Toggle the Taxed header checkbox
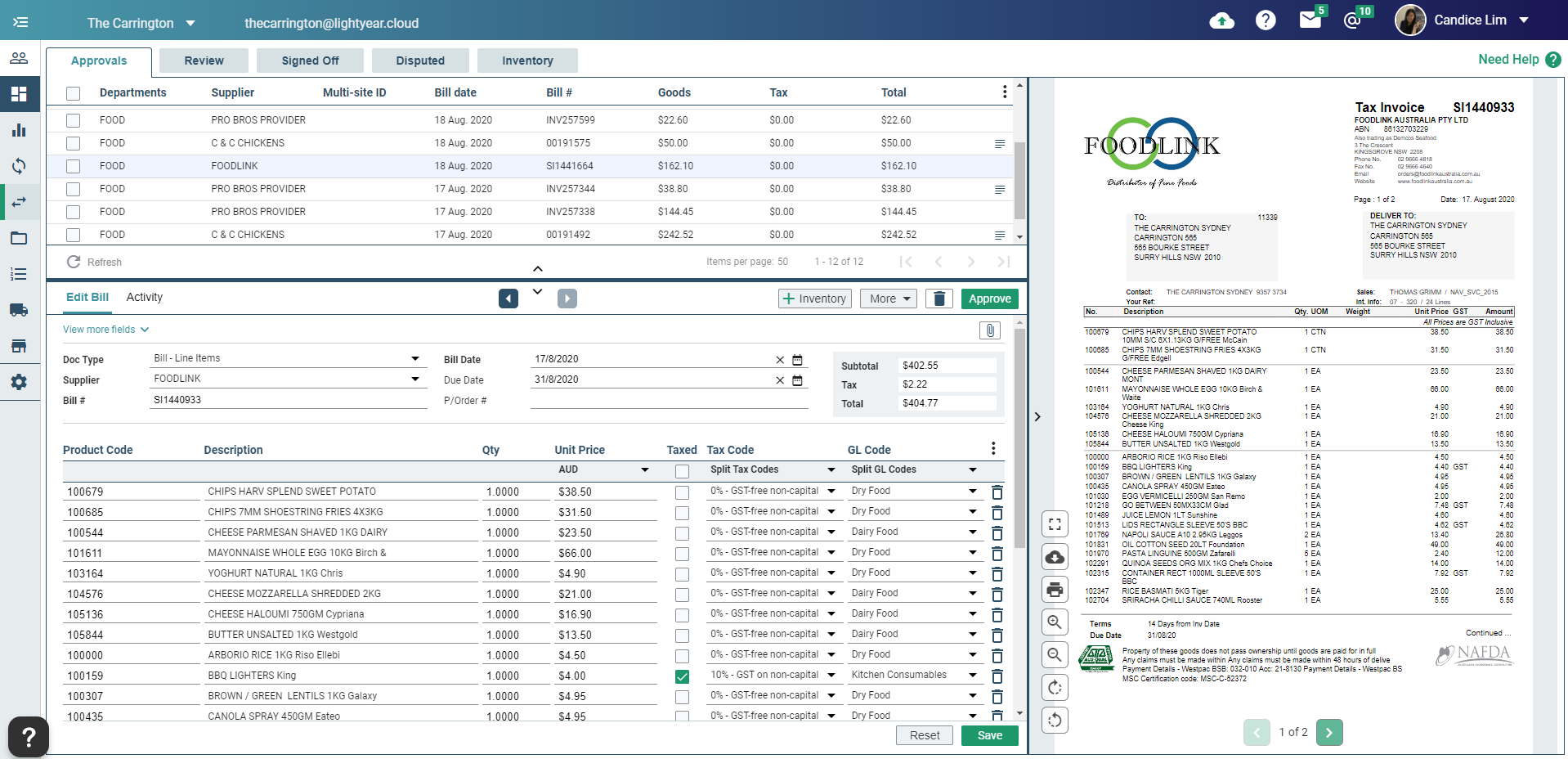The height and width of the screenshot is (759, 1568). point(682,471)
